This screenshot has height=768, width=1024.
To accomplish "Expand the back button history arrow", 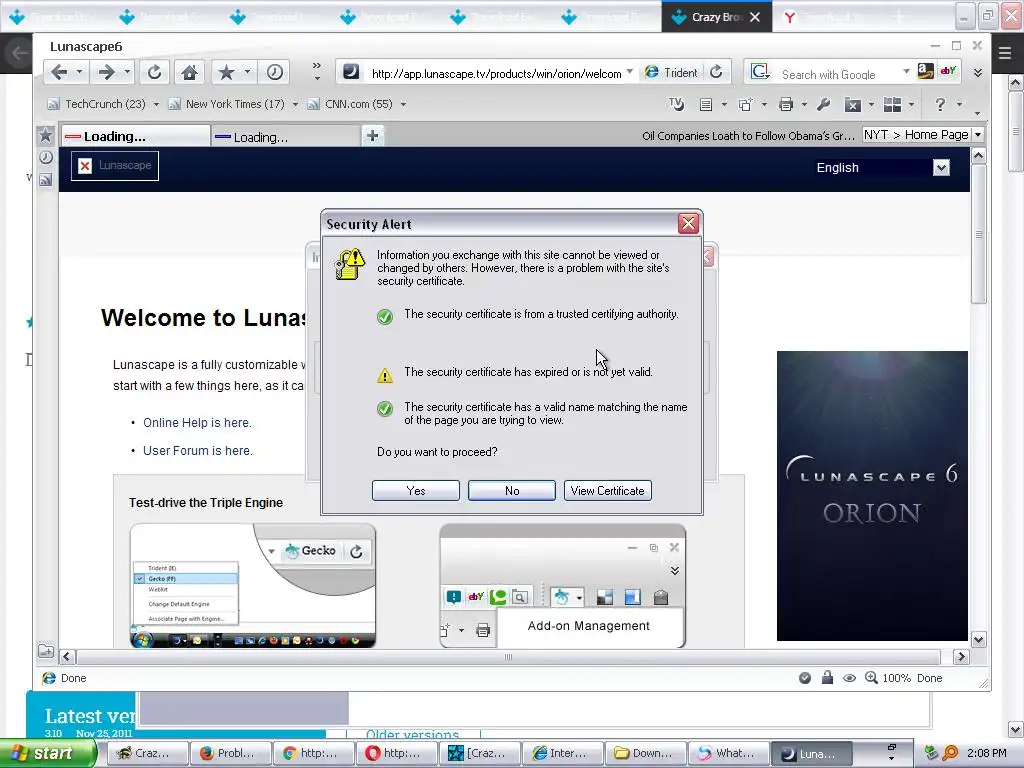I will click(x=80, y=71).
